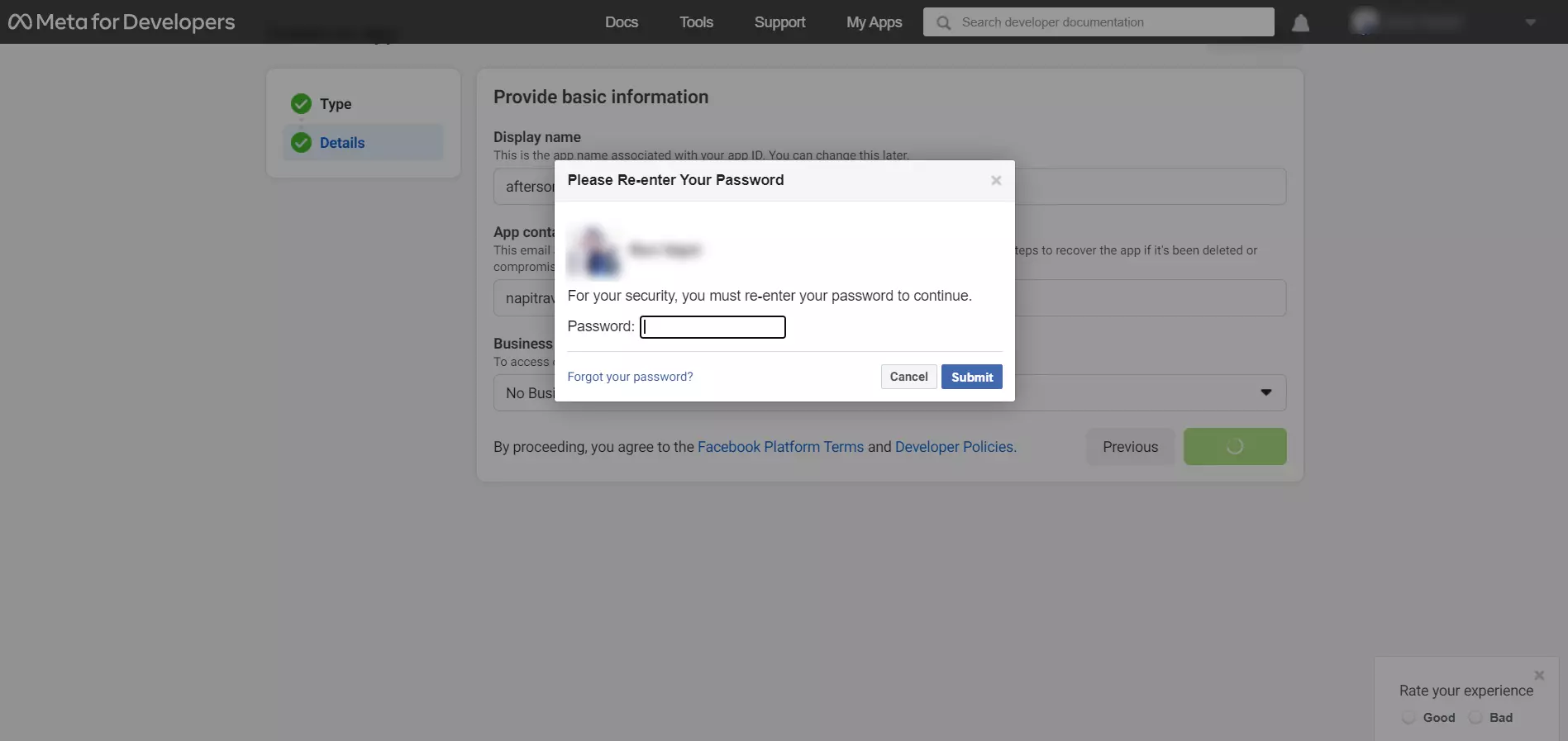Click the Display name text field

point(889,187)
